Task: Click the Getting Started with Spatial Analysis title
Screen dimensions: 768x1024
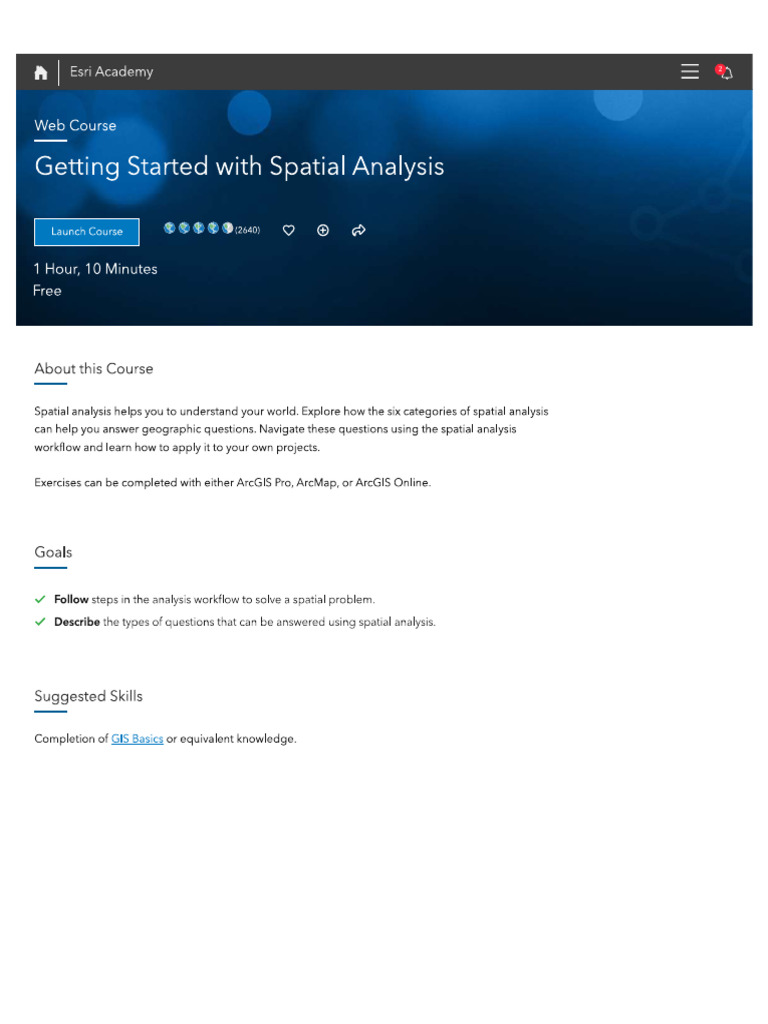Action: point(239,166)
